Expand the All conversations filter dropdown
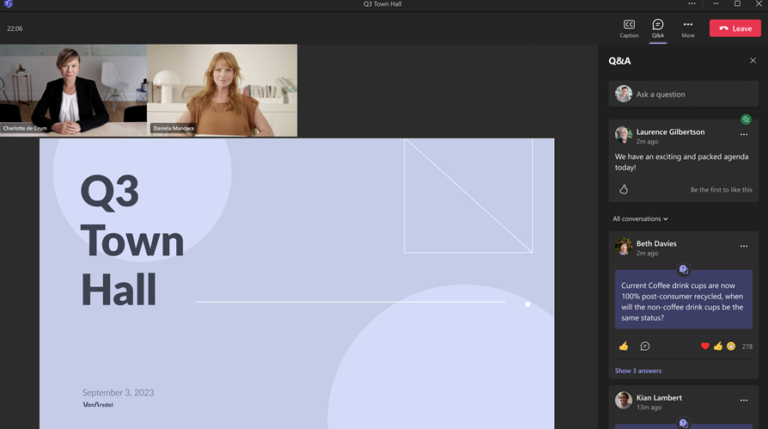 coord(640,218)
